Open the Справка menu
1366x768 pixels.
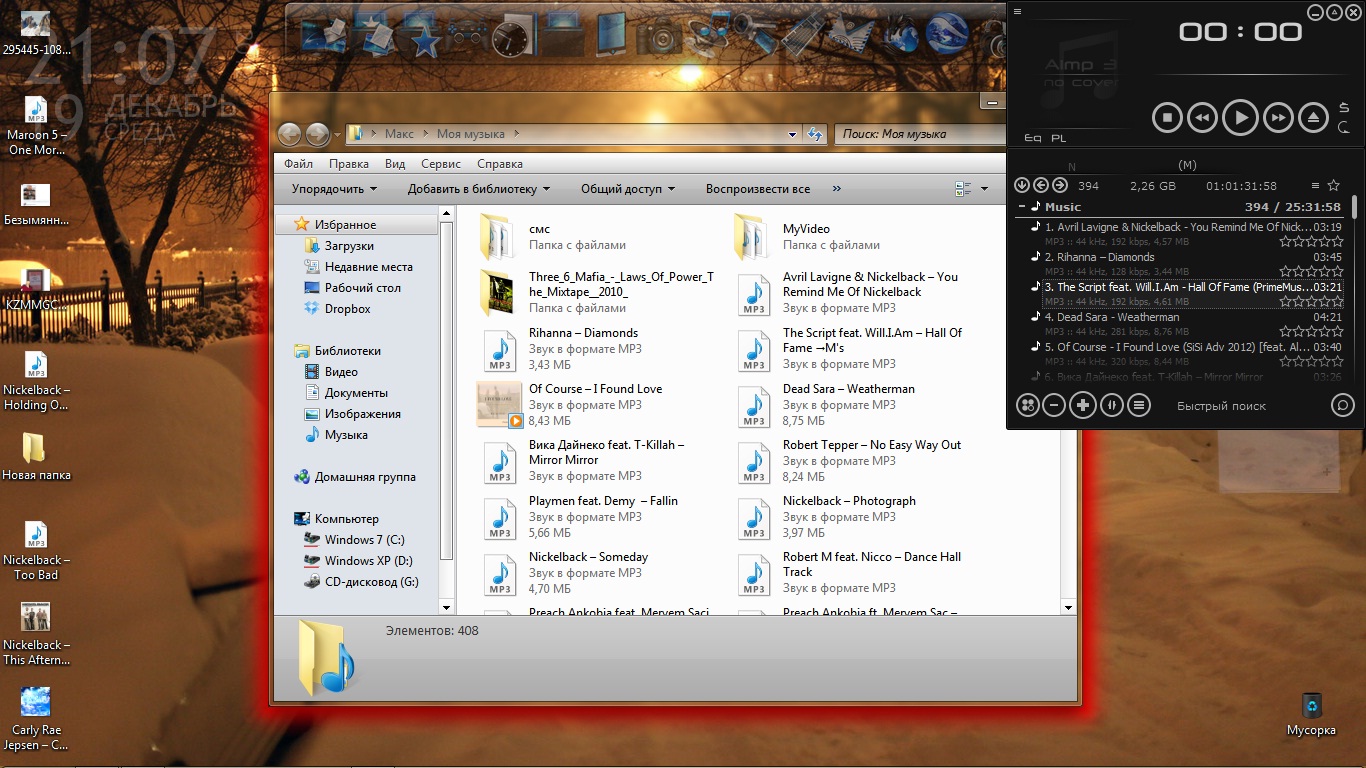pos(500,164)
